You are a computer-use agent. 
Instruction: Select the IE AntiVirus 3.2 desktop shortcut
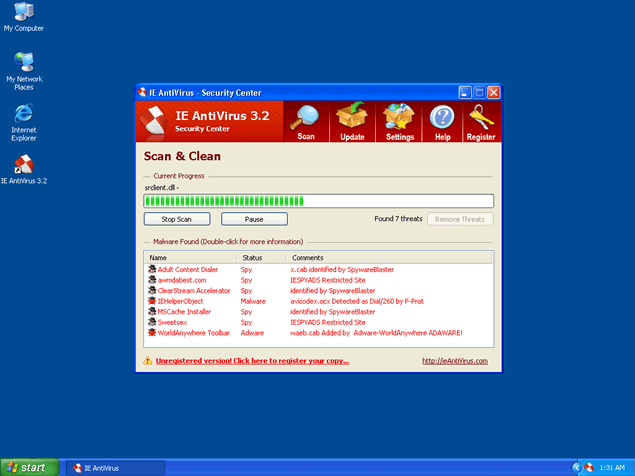pos(24,166)
